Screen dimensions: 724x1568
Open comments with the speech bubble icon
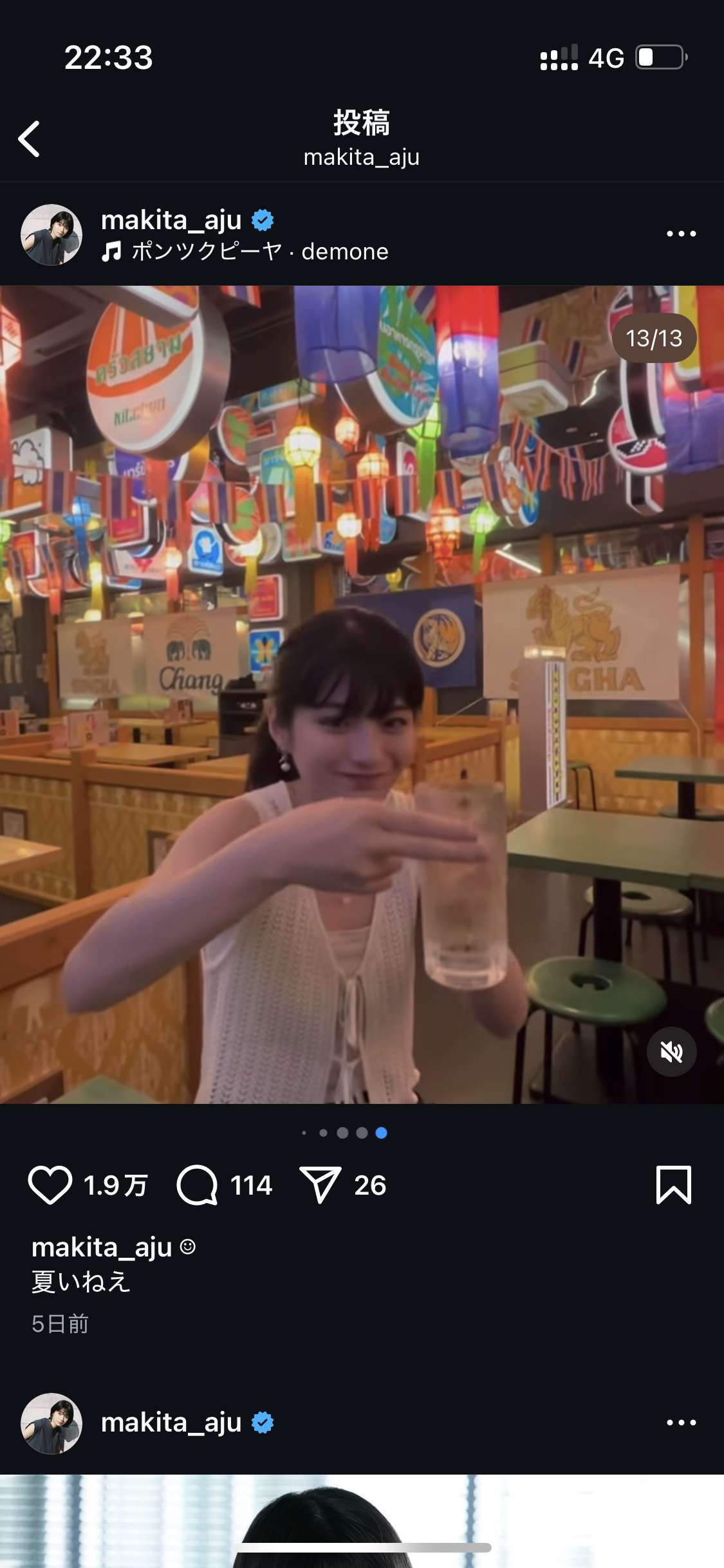pos(198,1185)
